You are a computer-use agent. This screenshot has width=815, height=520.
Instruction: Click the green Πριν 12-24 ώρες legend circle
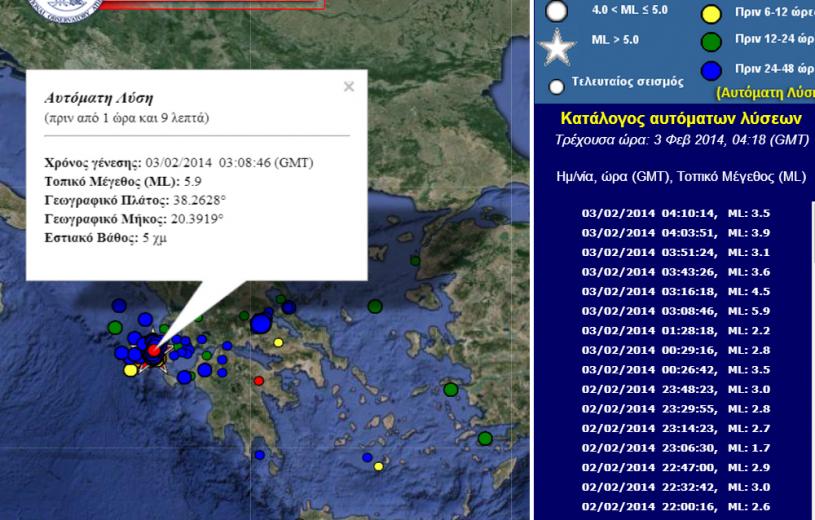(711, 42)
